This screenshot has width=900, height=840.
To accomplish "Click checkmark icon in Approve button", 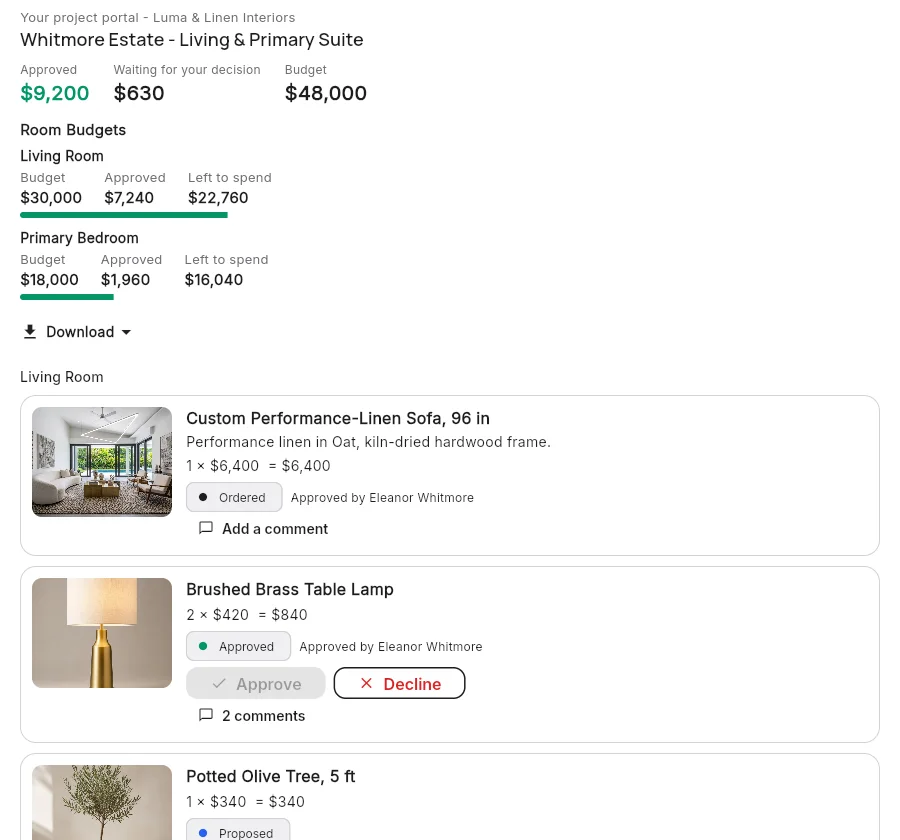I will 219,683.
